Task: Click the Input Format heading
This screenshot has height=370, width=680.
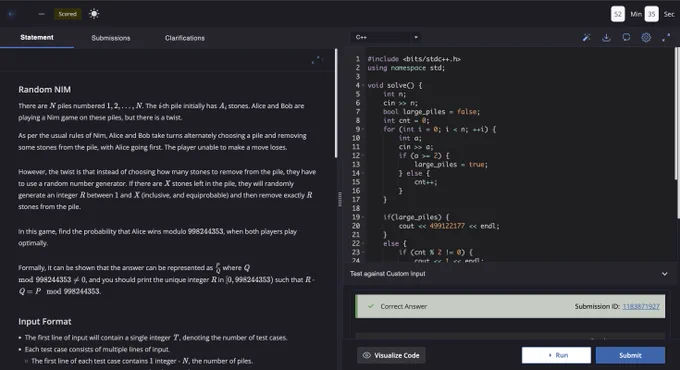Action: point(45,322)
